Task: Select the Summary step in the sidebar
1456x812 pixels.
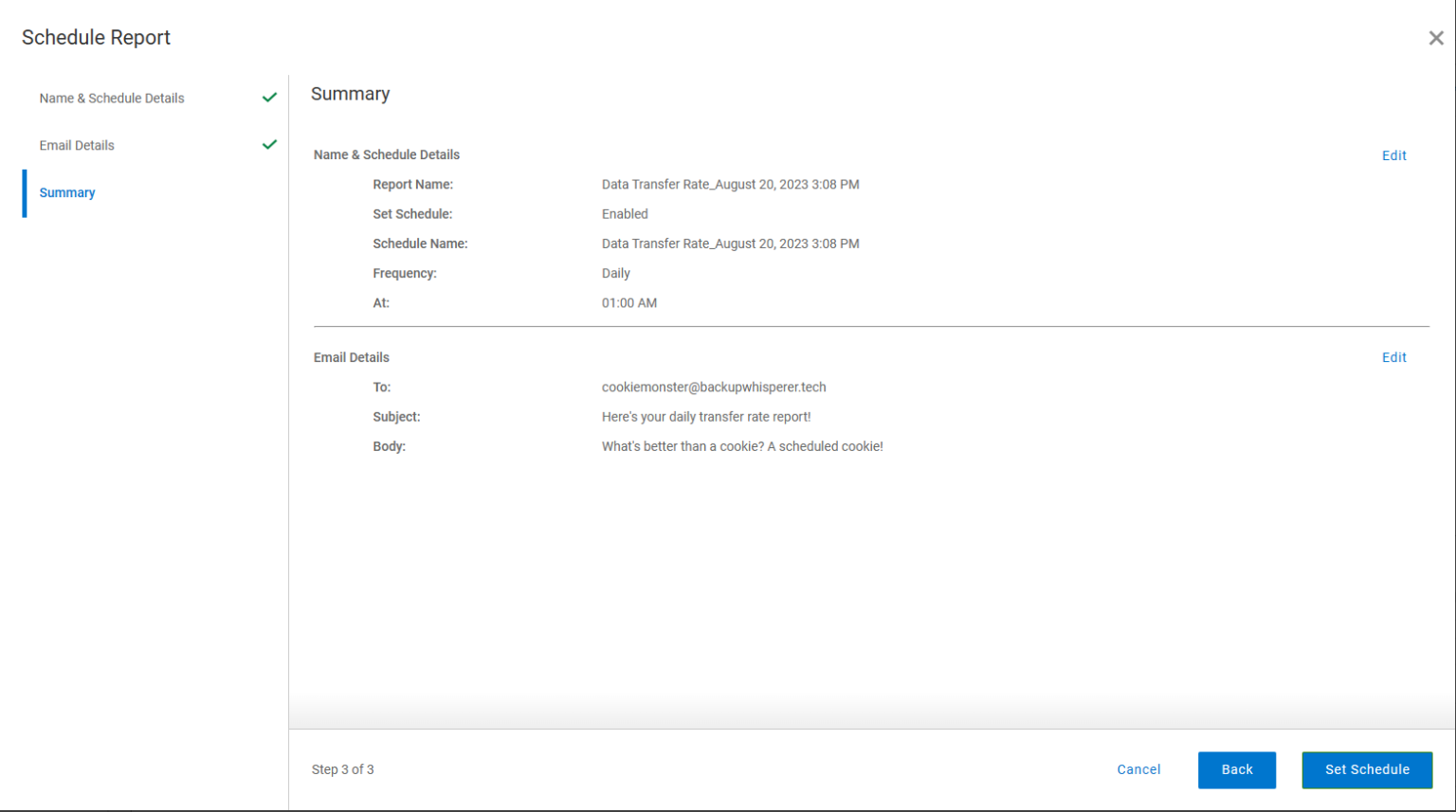Action: coord(66,192)
